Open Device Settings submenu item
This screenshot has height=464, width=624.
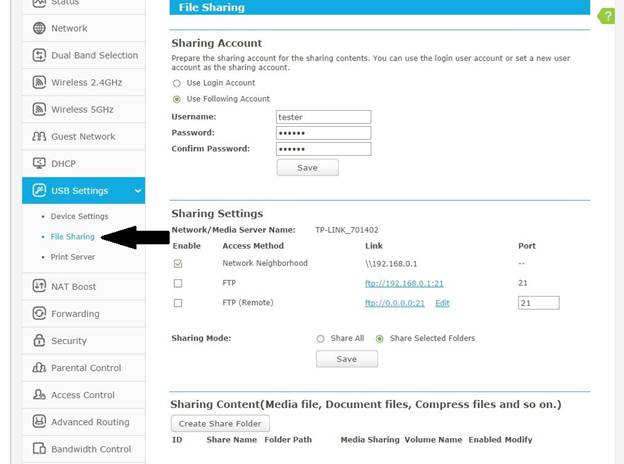point(79,216)
